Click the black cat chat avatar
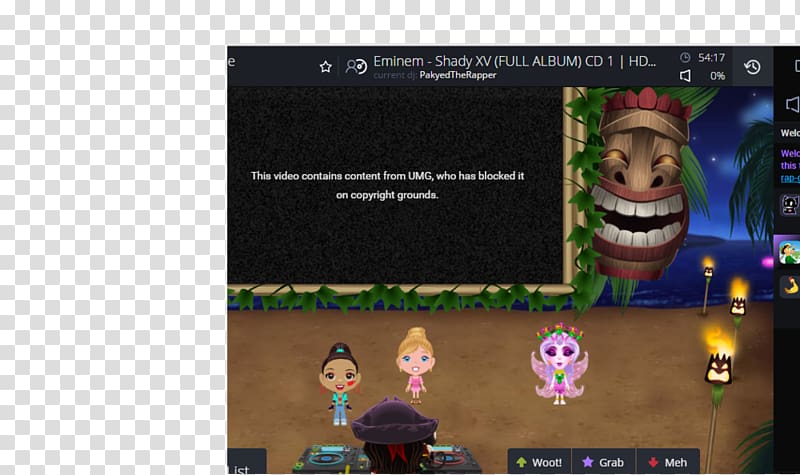The image size is (800, 475). [x=790, y=205]
